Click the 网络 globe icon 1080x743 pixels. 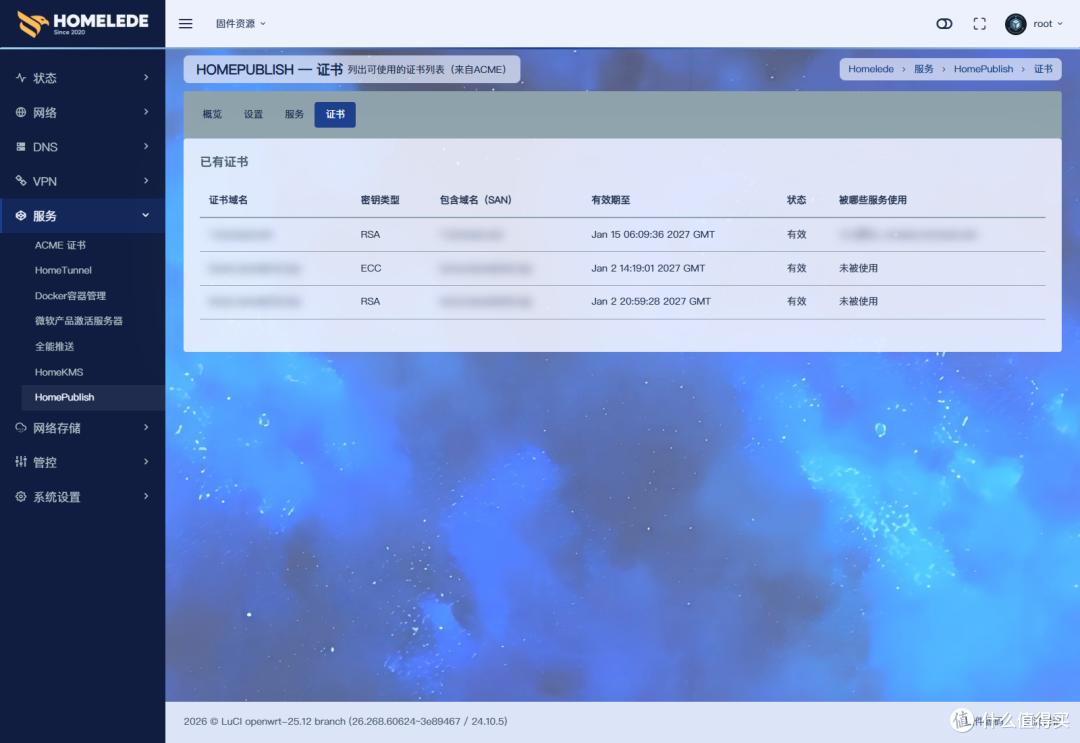[x=21, y=112]
